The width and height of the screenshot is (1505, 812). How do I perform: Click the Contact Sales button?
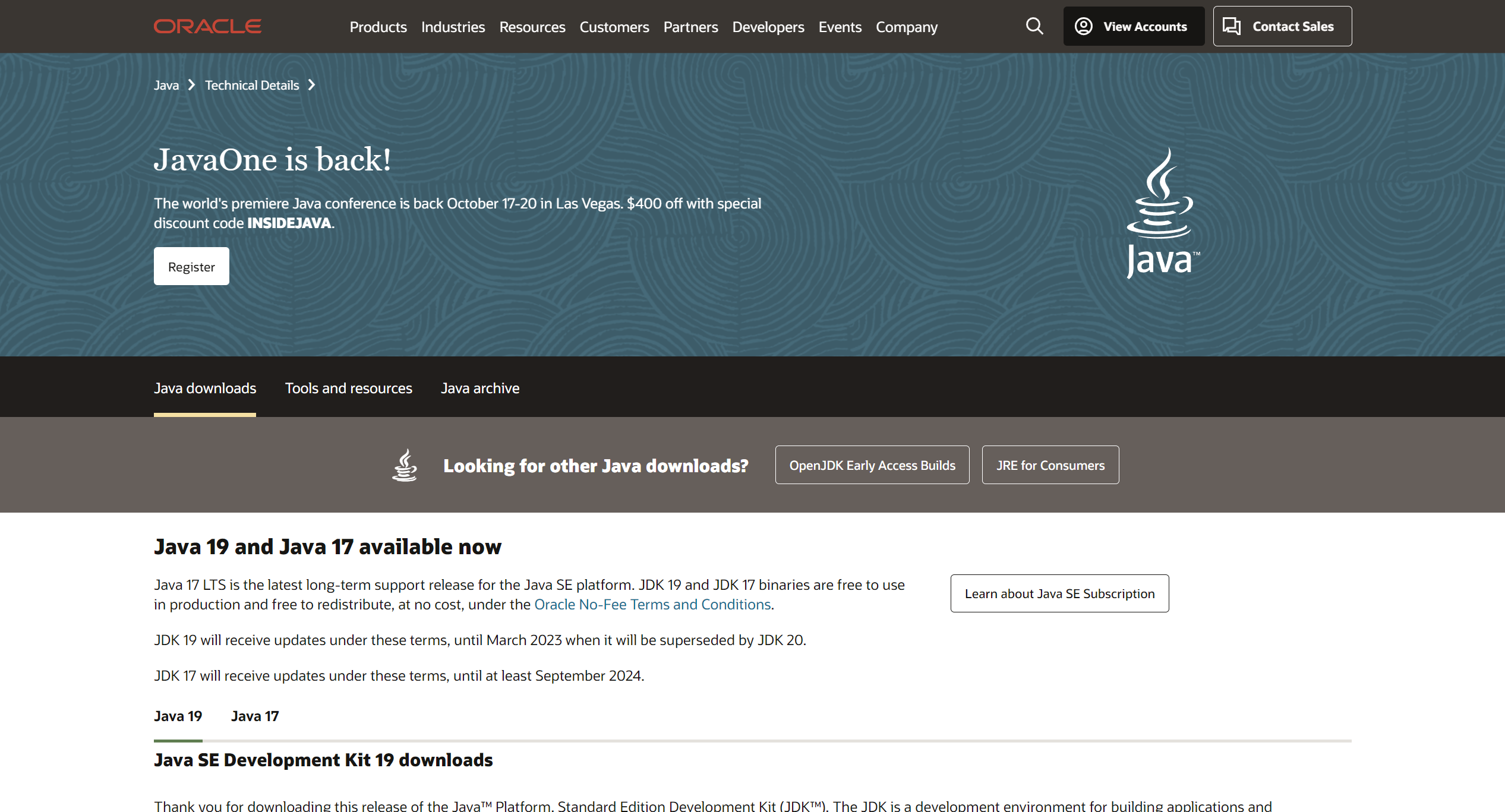click(1282, 26)
